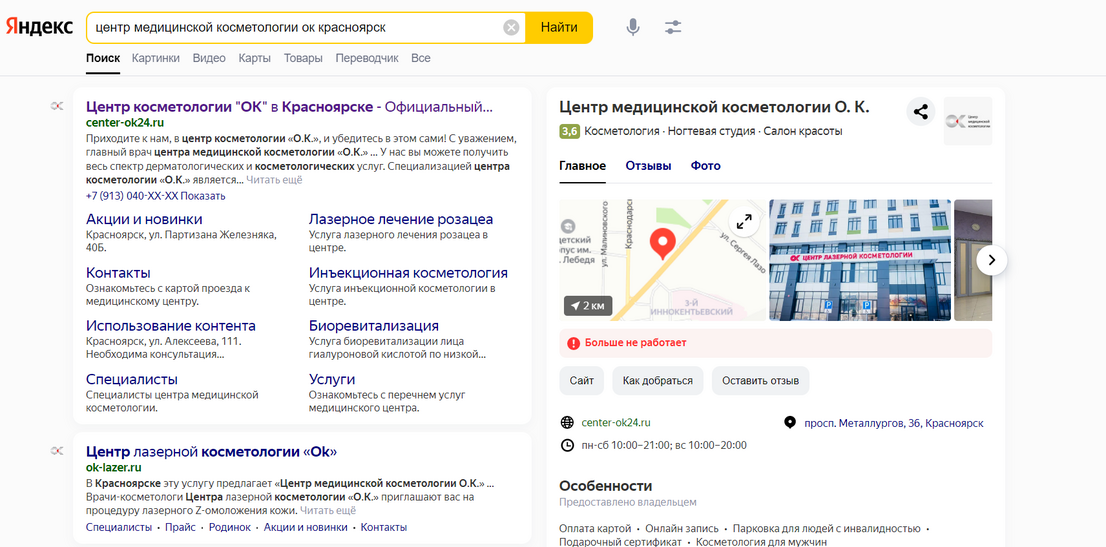The image size is (1106, 547).
Task: Click favicon of center-ok24.ru result
Action: (x=57, y=106)
